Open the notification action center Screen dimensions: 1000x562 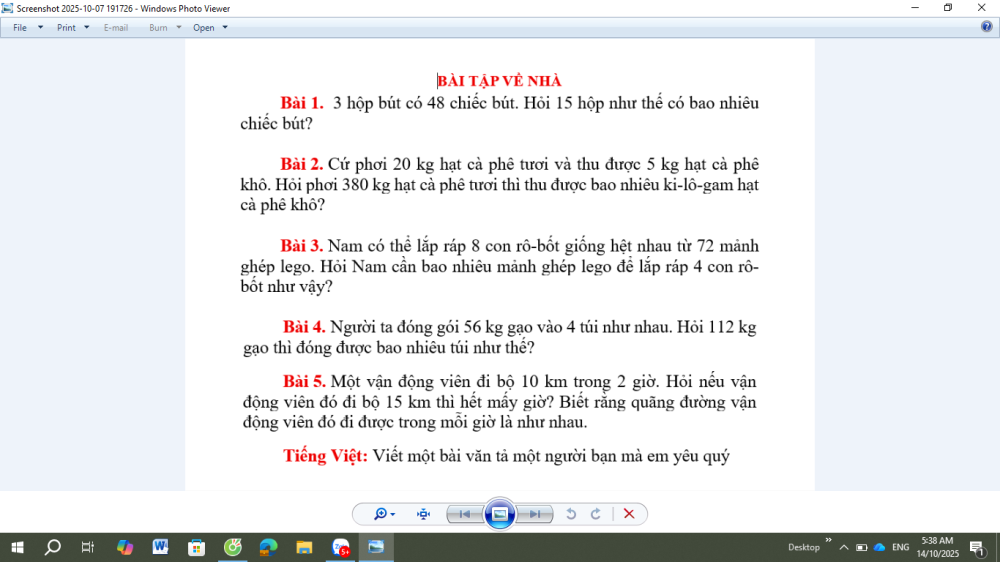977,547
